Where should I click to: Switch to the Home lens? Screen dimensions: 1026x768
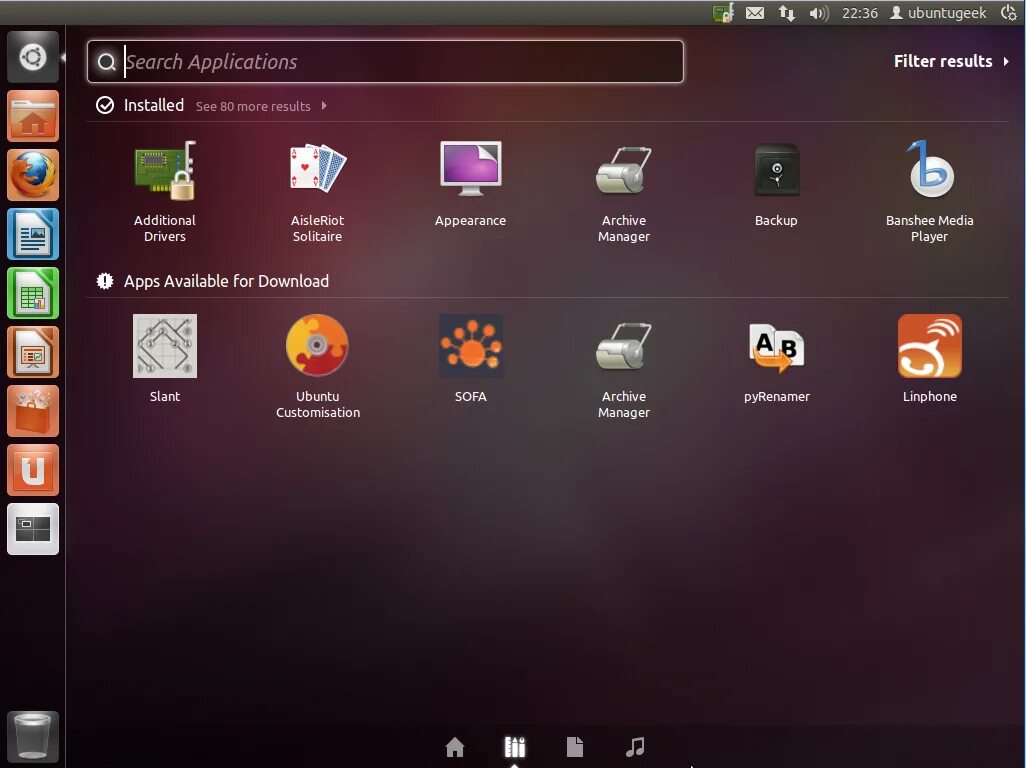455,746
